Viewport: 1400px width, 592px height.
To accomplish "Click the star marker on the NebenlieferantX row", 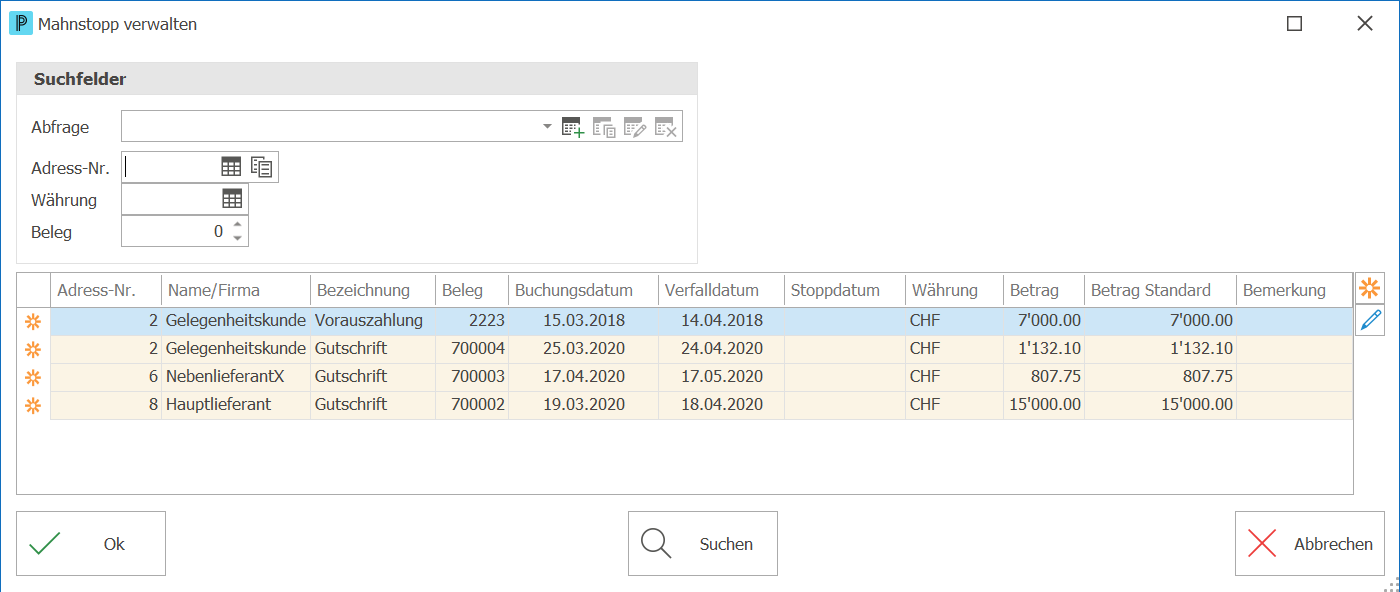I will click(33, 377).
